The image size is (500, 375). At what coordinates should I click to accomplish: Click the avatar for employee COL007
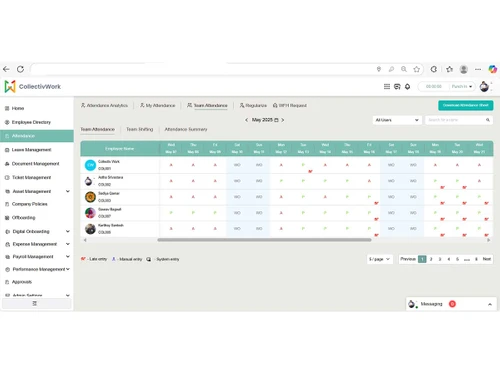90,213
